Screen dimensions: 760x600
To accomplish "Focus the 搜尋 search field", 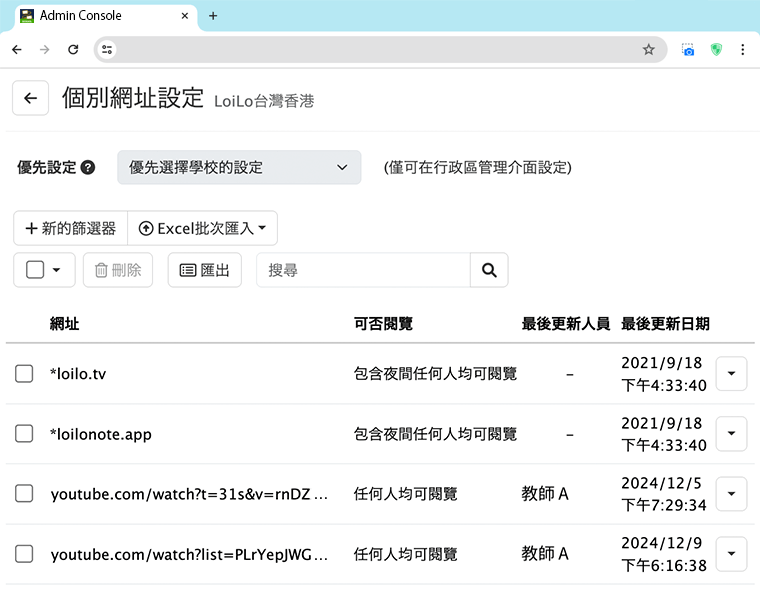I will coord(363,270).
